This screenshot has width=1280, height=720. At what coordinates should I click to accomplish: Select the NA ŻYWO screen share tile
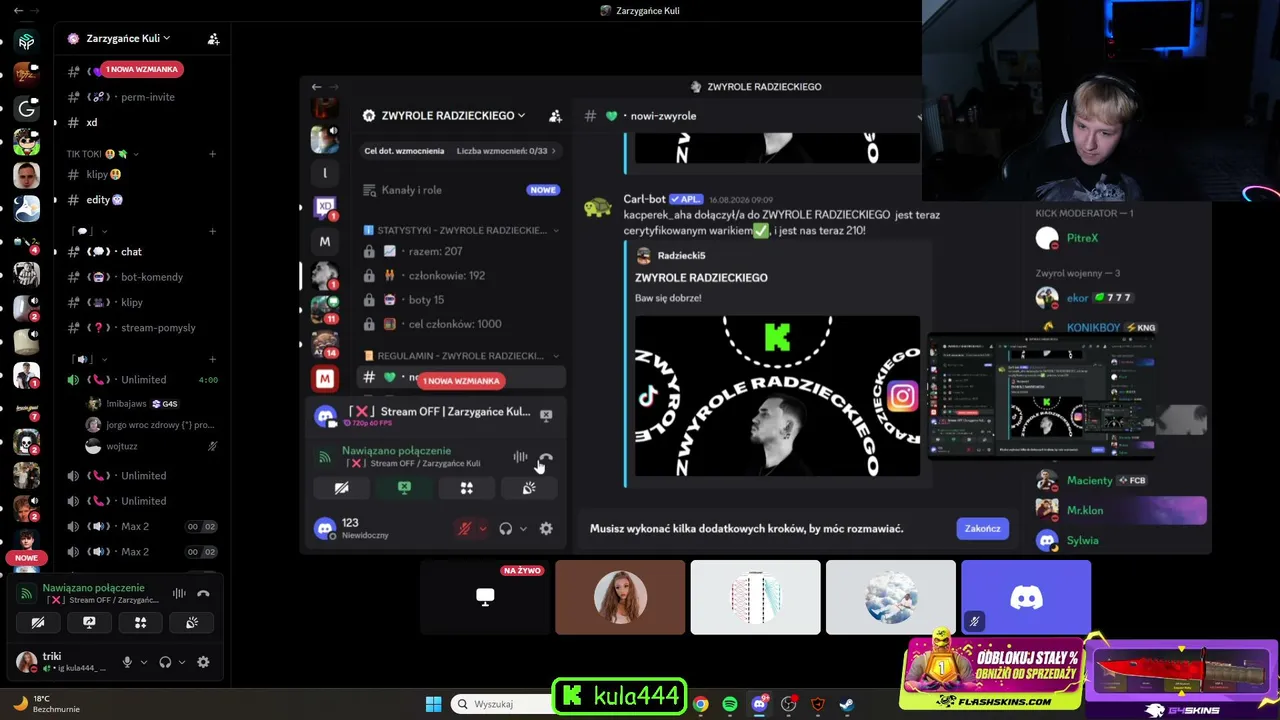click(485, 597)
